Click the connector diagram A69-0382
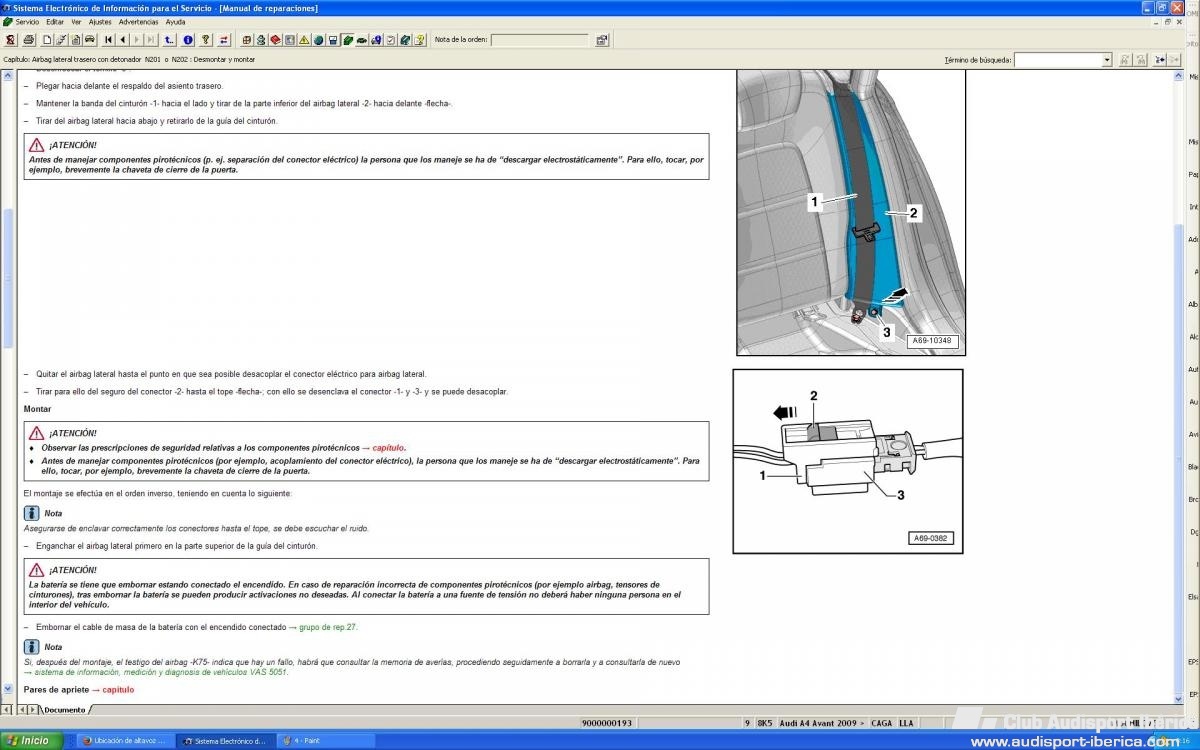1200x750 pixels. [x=848, y=461]
